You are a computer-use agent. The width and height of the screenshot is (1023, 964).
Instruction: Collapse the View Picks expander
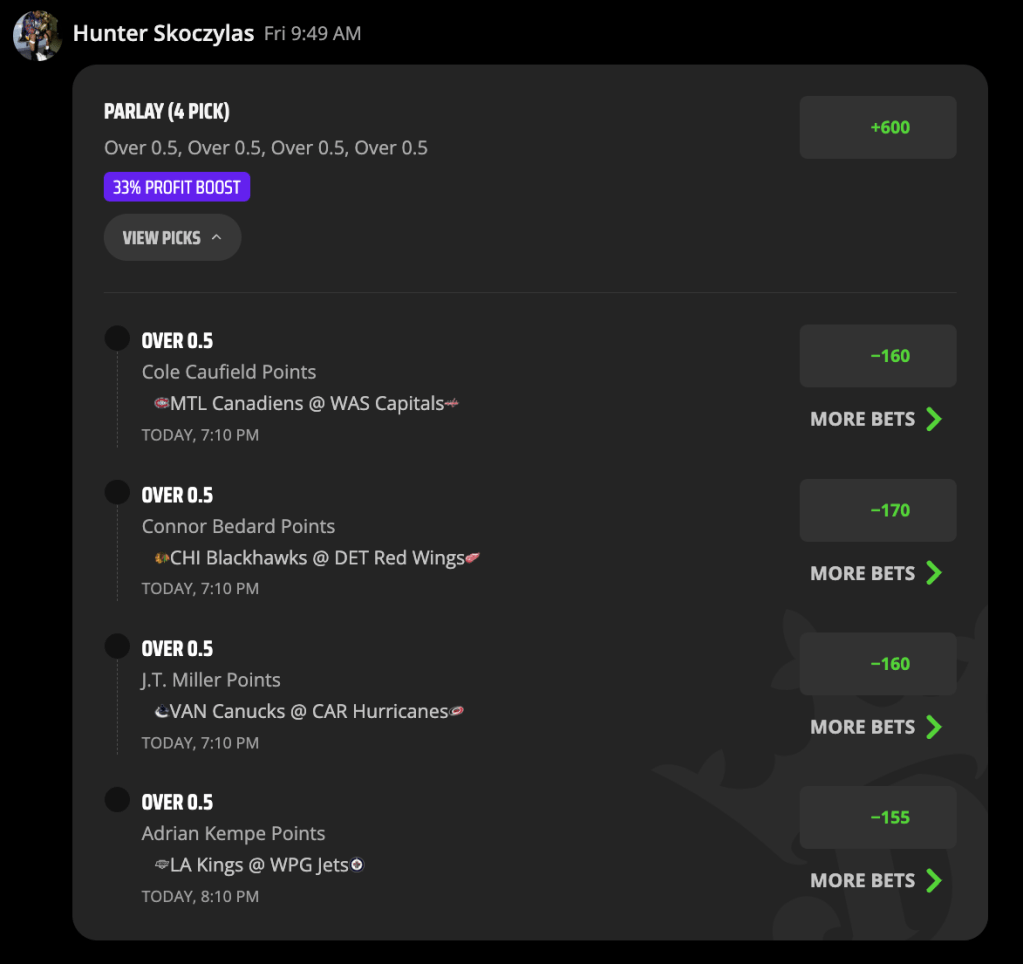click(x=172, y=237)
